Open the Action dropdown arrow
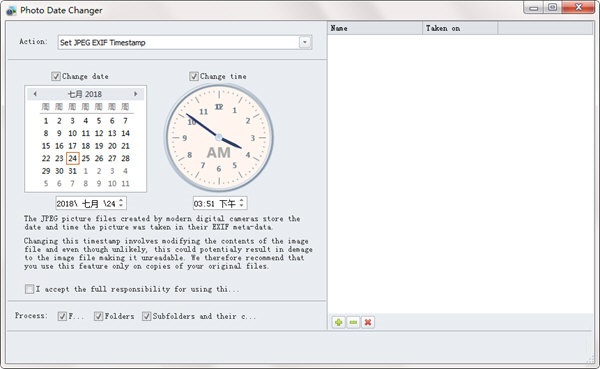 (x=305, y=42)
